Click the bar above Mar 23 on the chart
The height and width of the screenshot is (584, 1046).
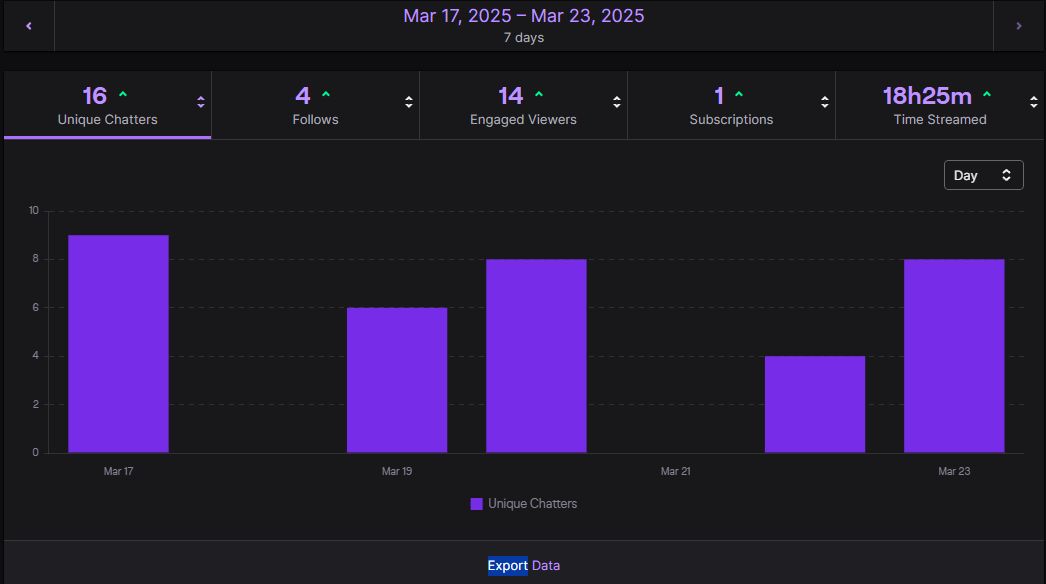coord(953,355)
